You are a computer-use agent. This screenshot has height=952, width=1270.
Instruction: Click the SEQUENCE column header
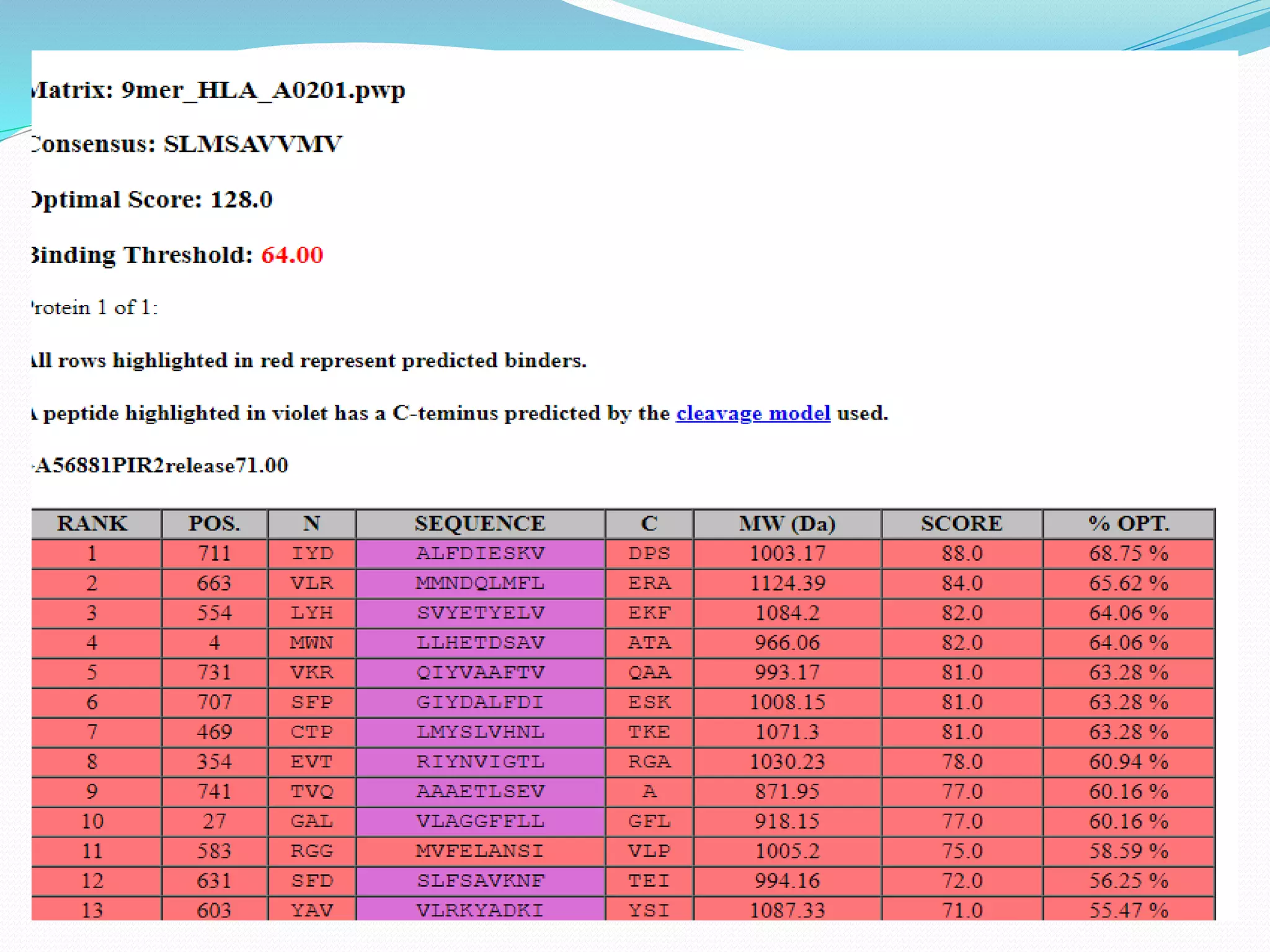pyautogui.click(x=480, y=524)
